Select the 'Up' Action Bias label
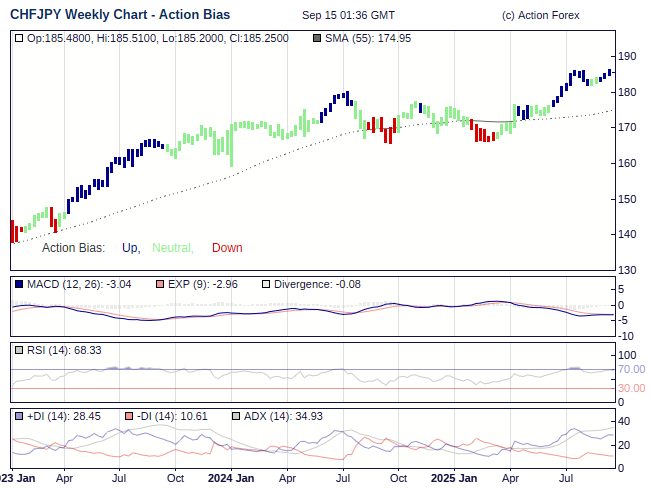 [x=130, y=248]
